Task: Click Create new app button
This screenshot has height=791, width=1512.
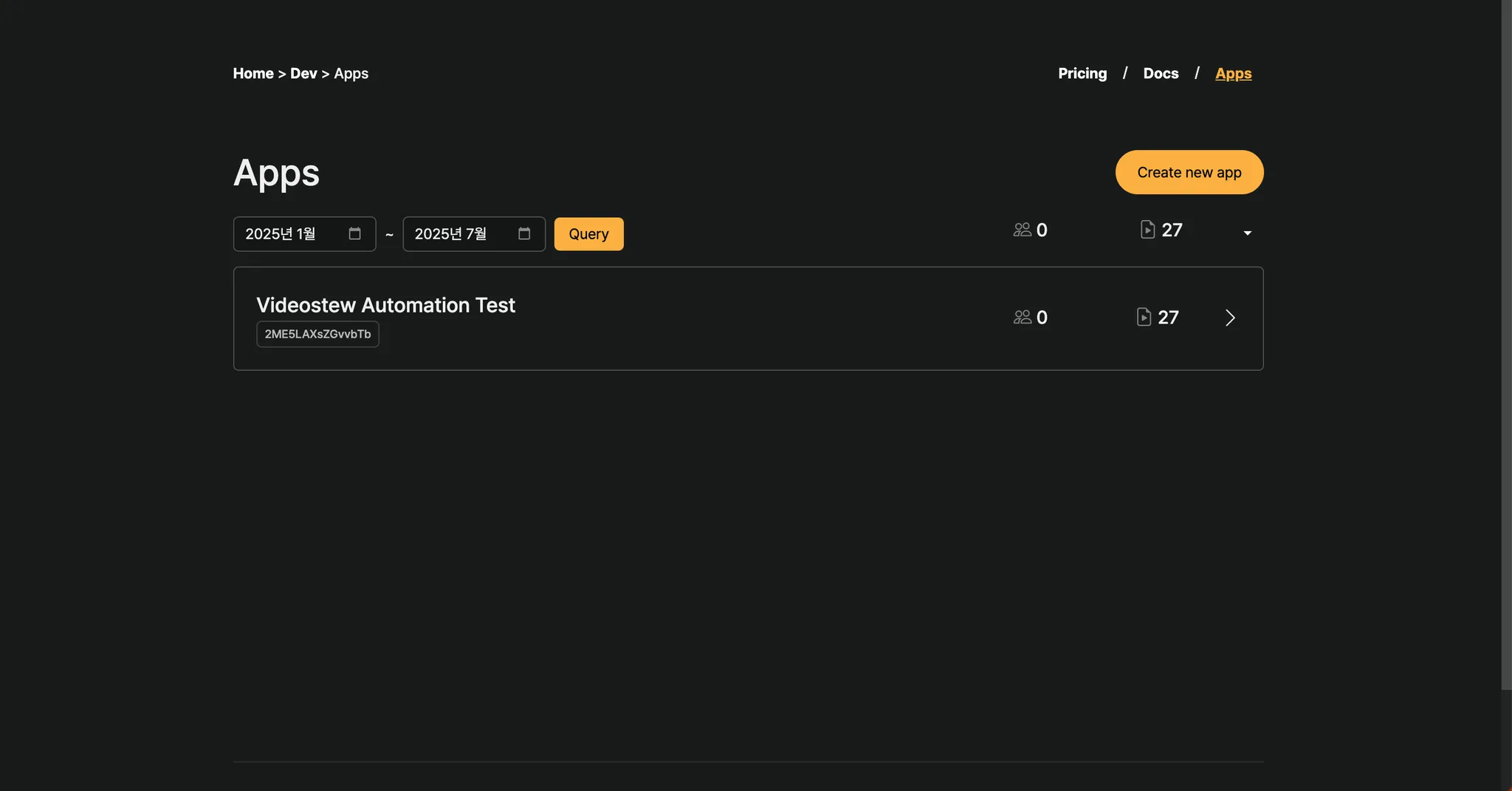Action: pyautogui.click(x=1189, y=172)
